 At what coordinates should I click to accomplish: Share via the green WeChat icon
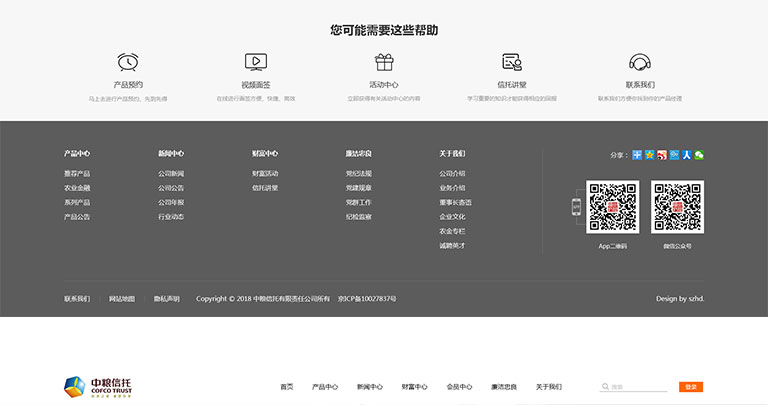[x=700, y=155]
